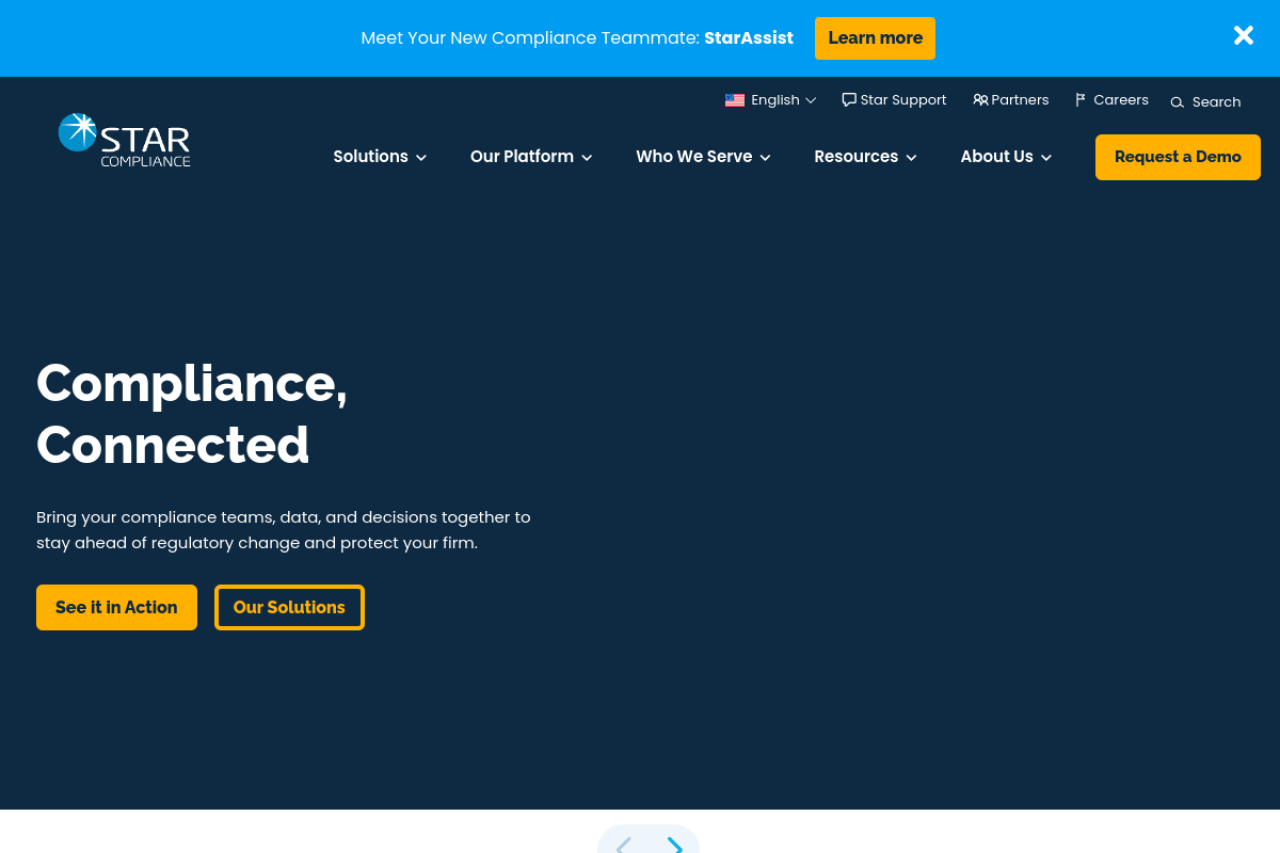The width and height of the screenshot is (1280, 853).
Task: Click the US flag language icon
Action: pos(735,100)
